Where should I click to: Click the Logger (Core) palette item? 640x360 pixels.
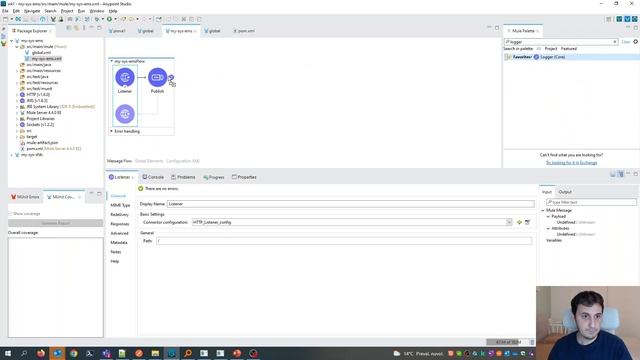(x=549, y=57)
